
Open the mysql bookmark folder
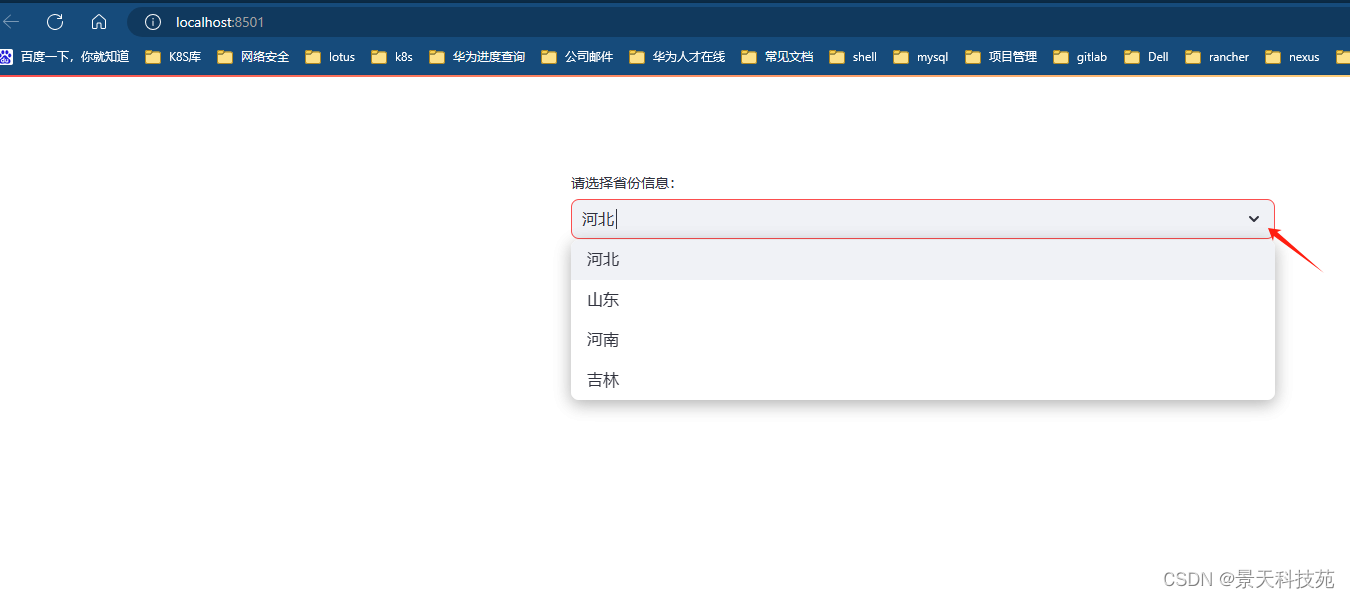click(921, 57)
